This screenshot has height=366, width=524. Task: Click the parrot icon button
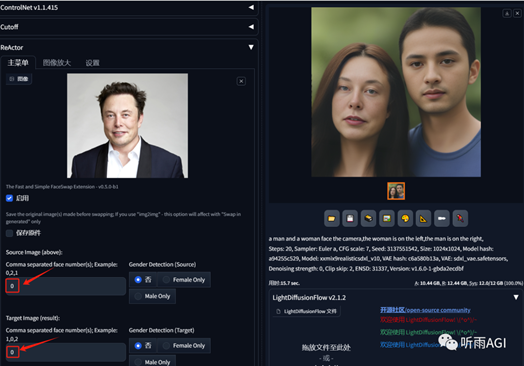point(460,219)
